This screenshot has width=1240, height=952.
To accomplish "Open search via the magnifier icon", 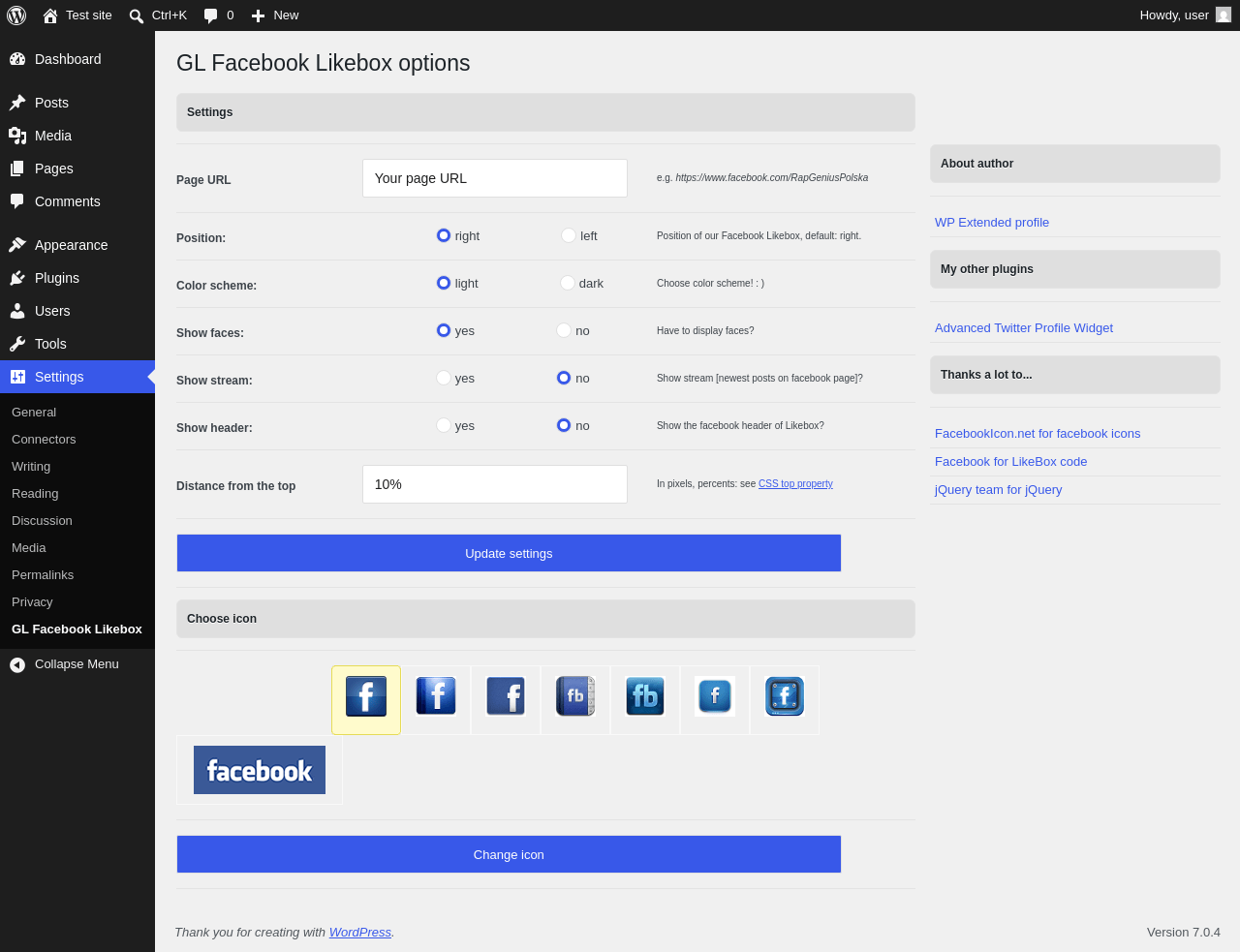I will click(137, 15).
